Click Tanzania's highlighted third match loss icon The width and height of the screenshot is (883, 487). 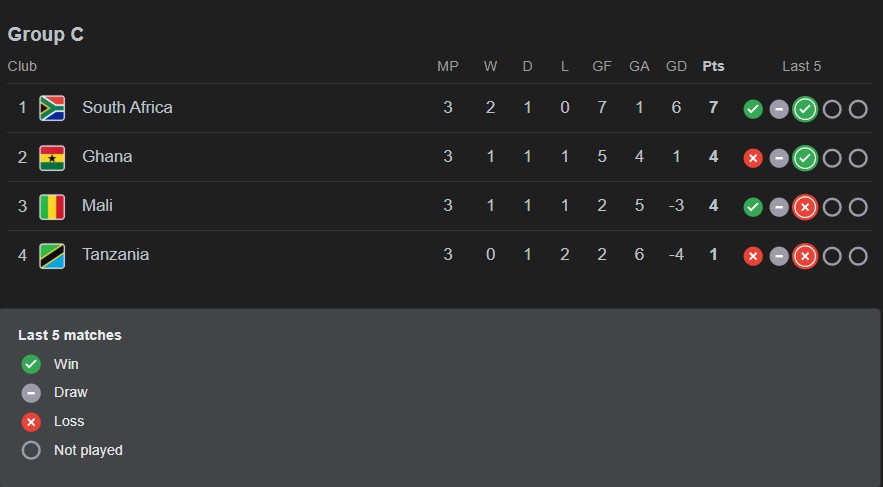805,256
